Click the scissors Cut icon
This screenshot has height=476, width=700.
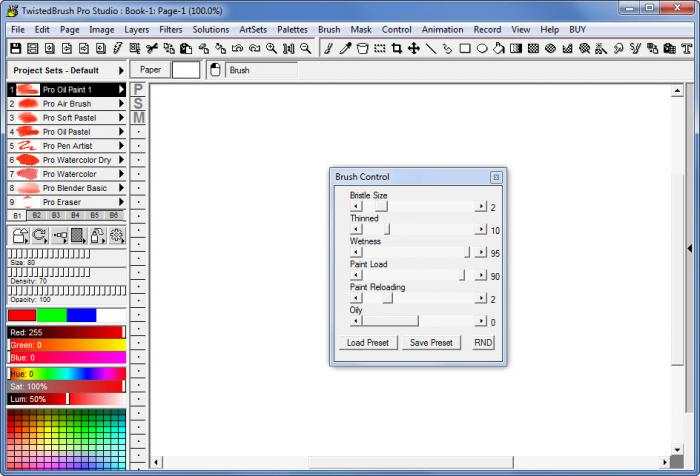tap(152, 48)
